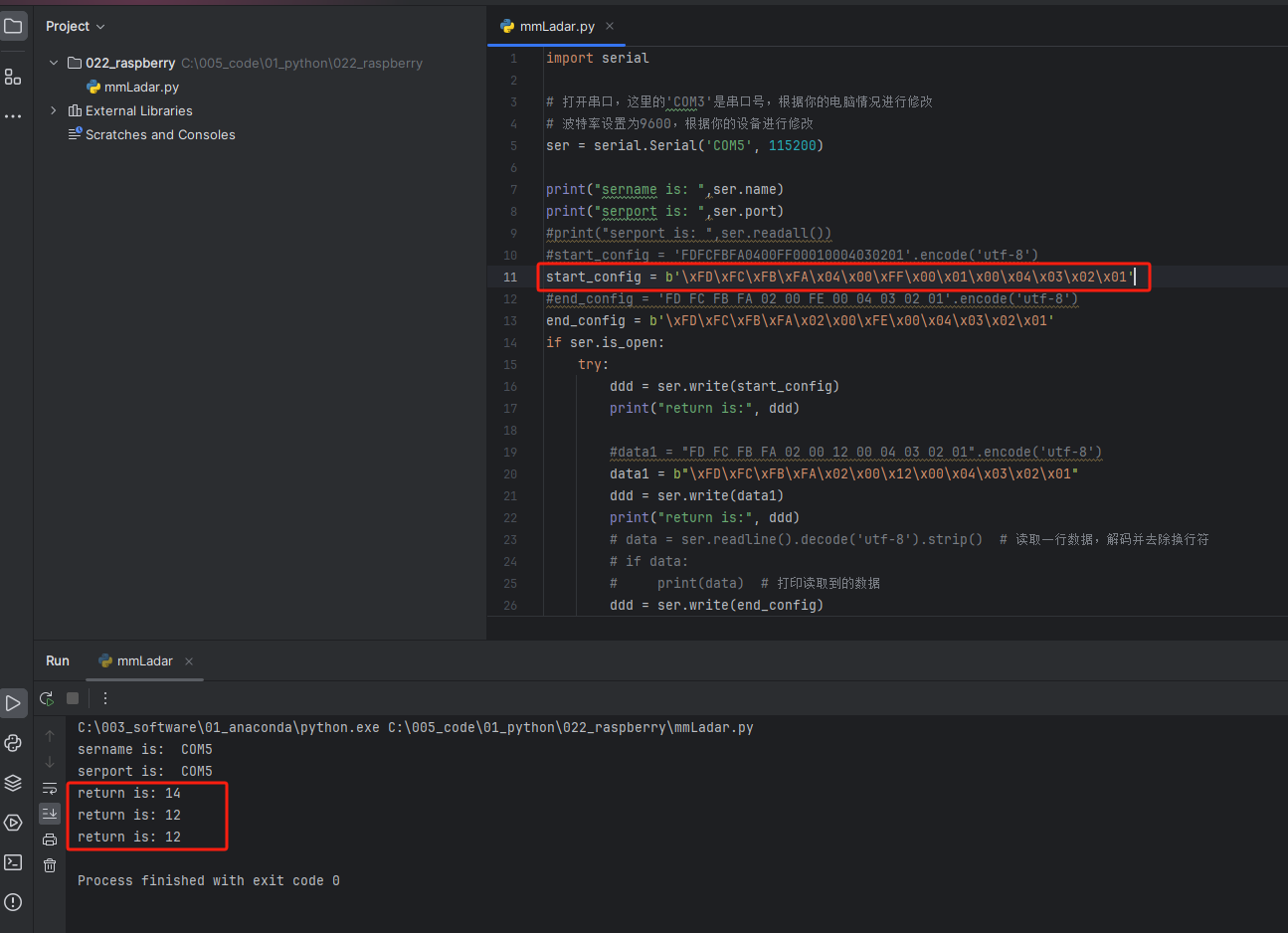This screenshot has height=933, width=1288.
Task: Open the Python Packages layers icon
Action: tap(13, 783)
